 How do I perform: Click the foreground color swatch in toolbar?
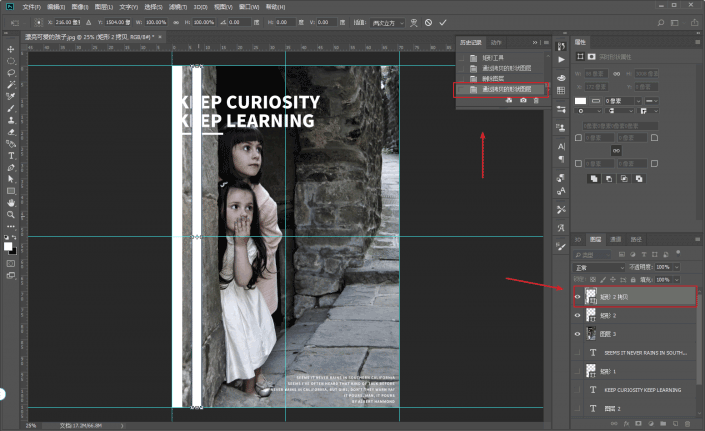tap(8, 246)
